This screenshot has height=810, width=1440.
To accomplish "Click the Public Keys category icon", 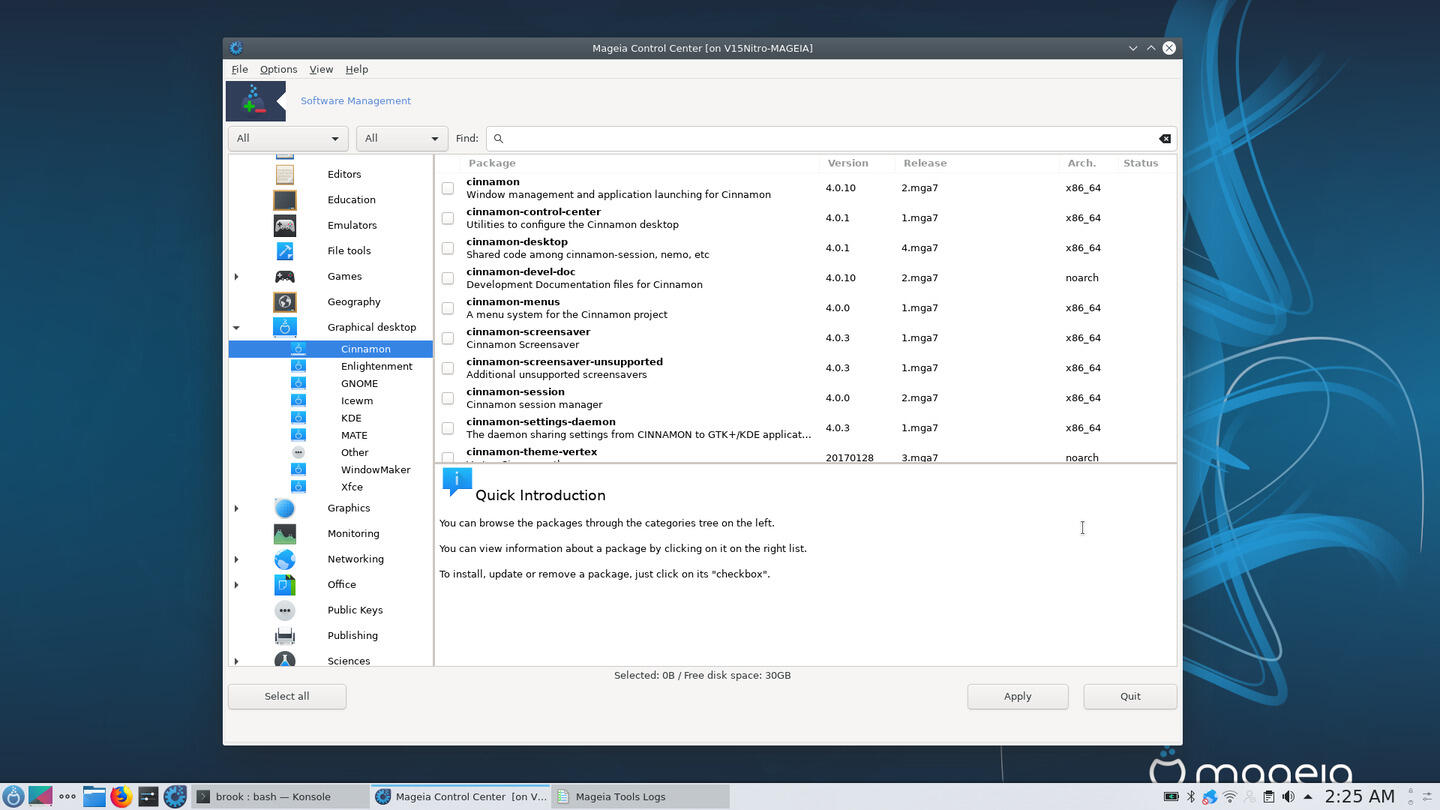I will coord(285,610).
